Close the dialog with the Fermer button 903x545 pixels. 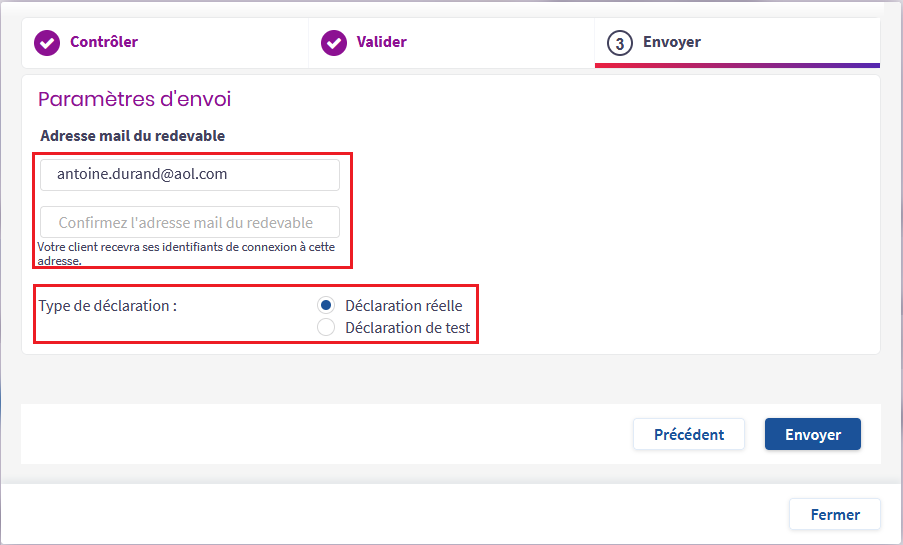tap(834, 514)
